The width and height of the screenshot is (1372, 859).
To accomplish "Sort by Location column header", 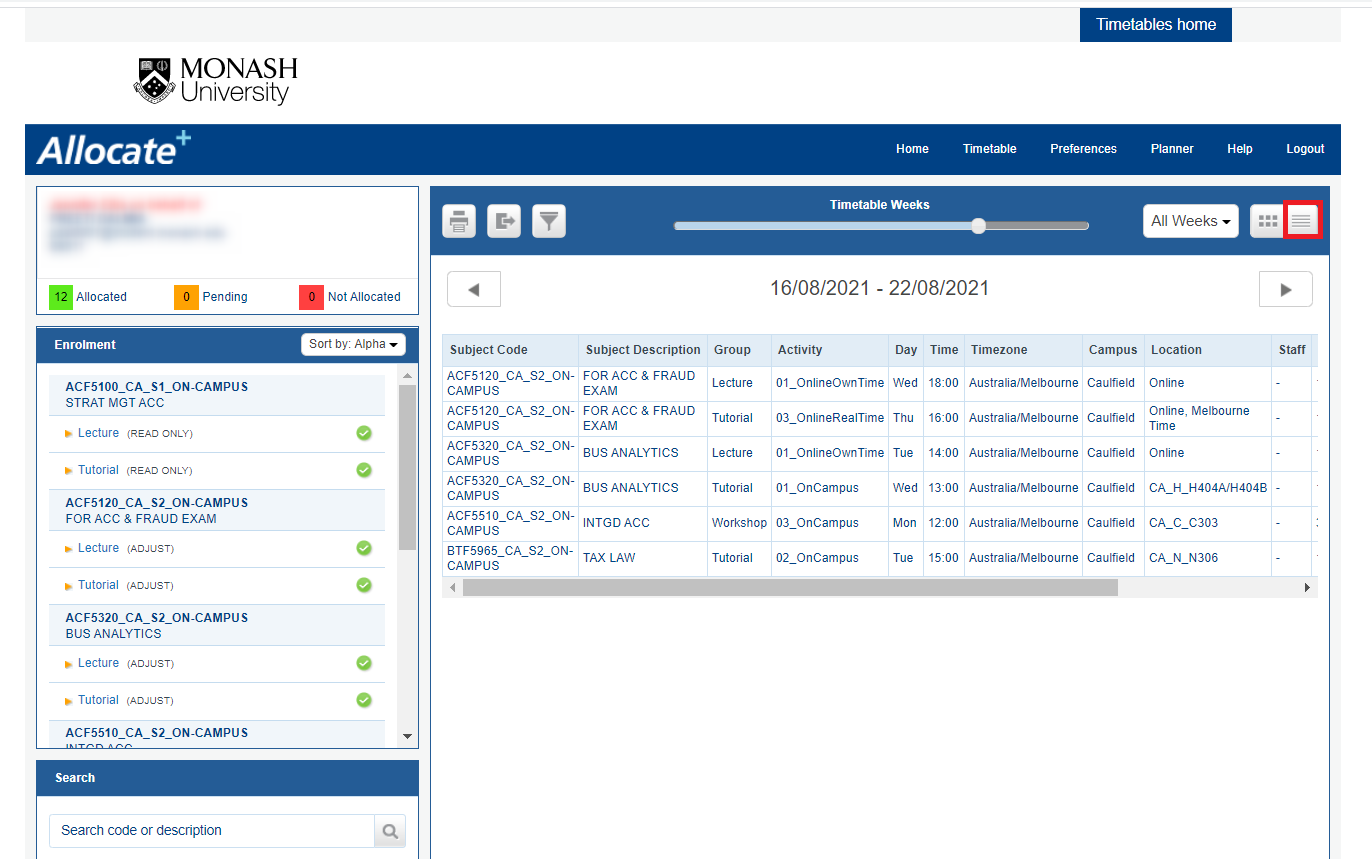I will point(1208,350).
